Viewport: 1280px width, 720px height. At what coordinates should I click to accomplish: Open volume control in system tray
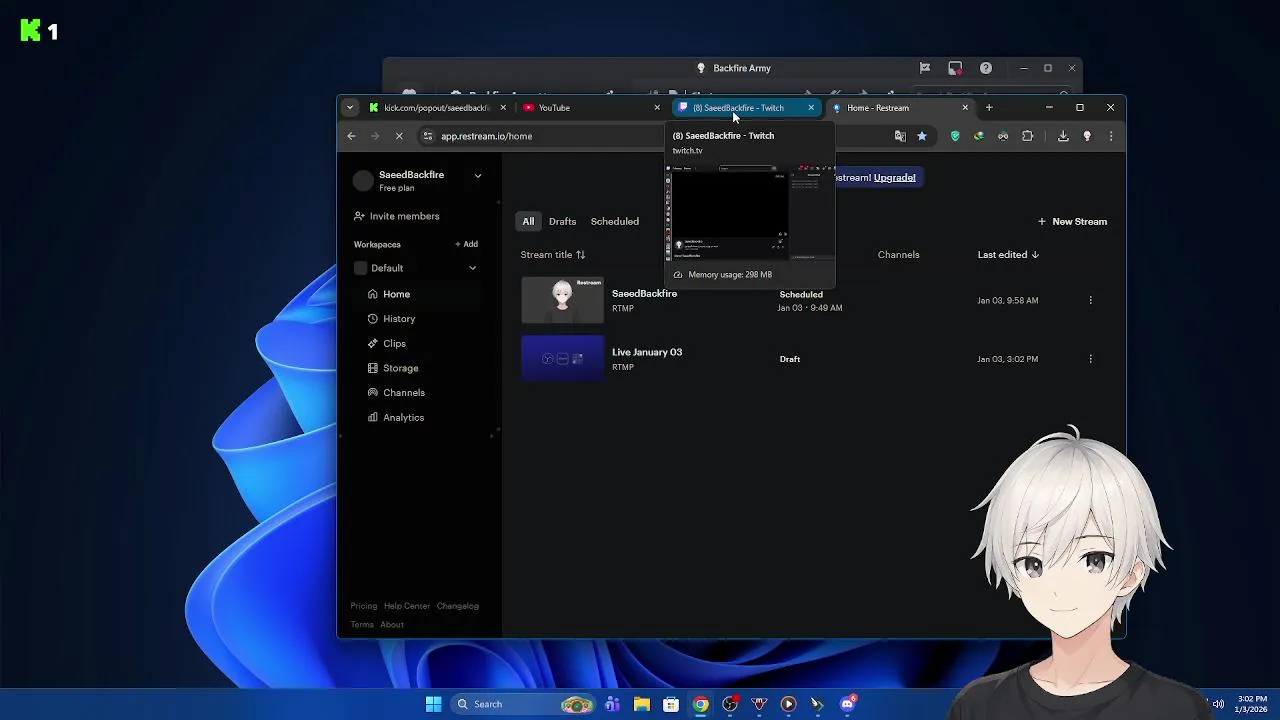click(x=1218, y=704)
